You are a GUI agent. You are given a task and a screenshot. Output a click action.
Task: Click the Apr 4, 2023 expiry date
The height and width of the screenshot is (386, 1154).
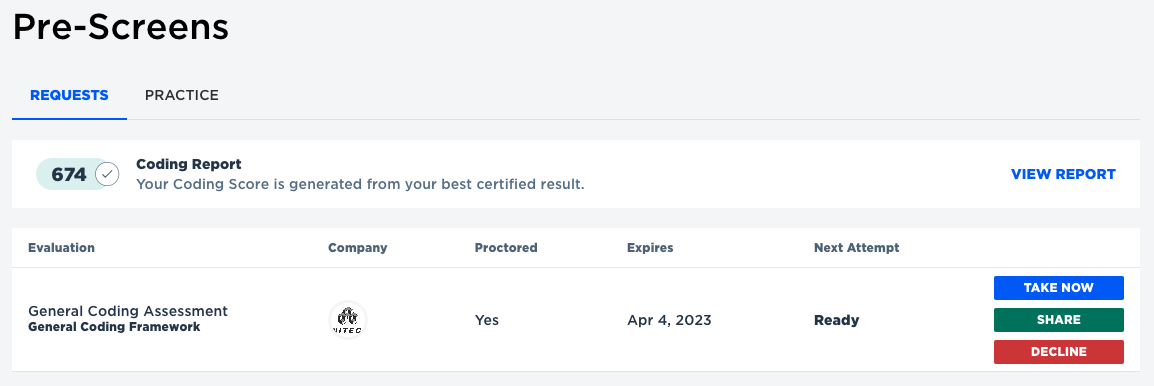[669, 320]
